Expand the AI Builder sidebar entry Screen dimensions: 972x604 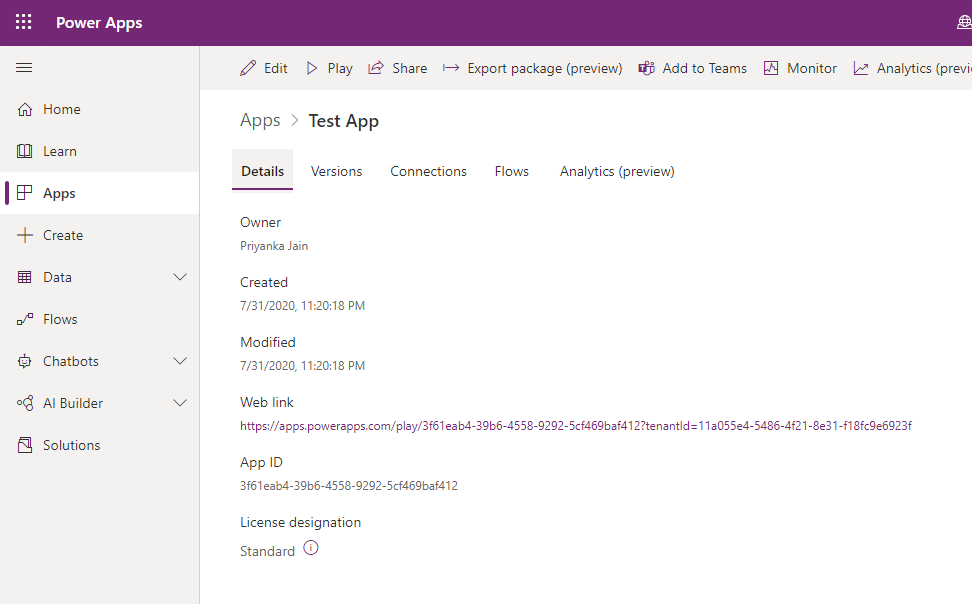pyautogui.click(x=180, y=403)
